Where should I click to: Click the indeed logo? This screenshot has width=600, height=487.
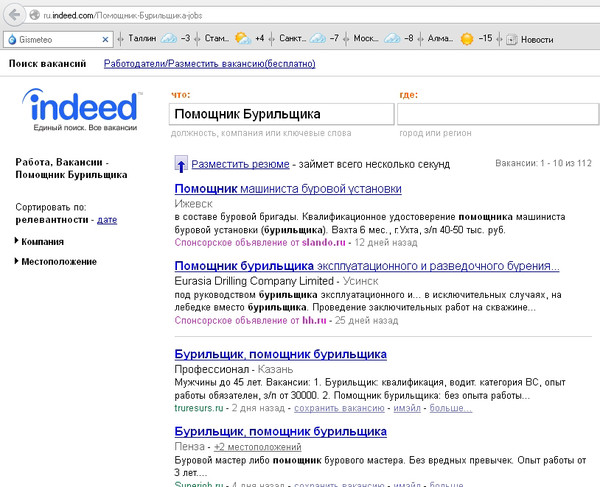tap(82, 110)
